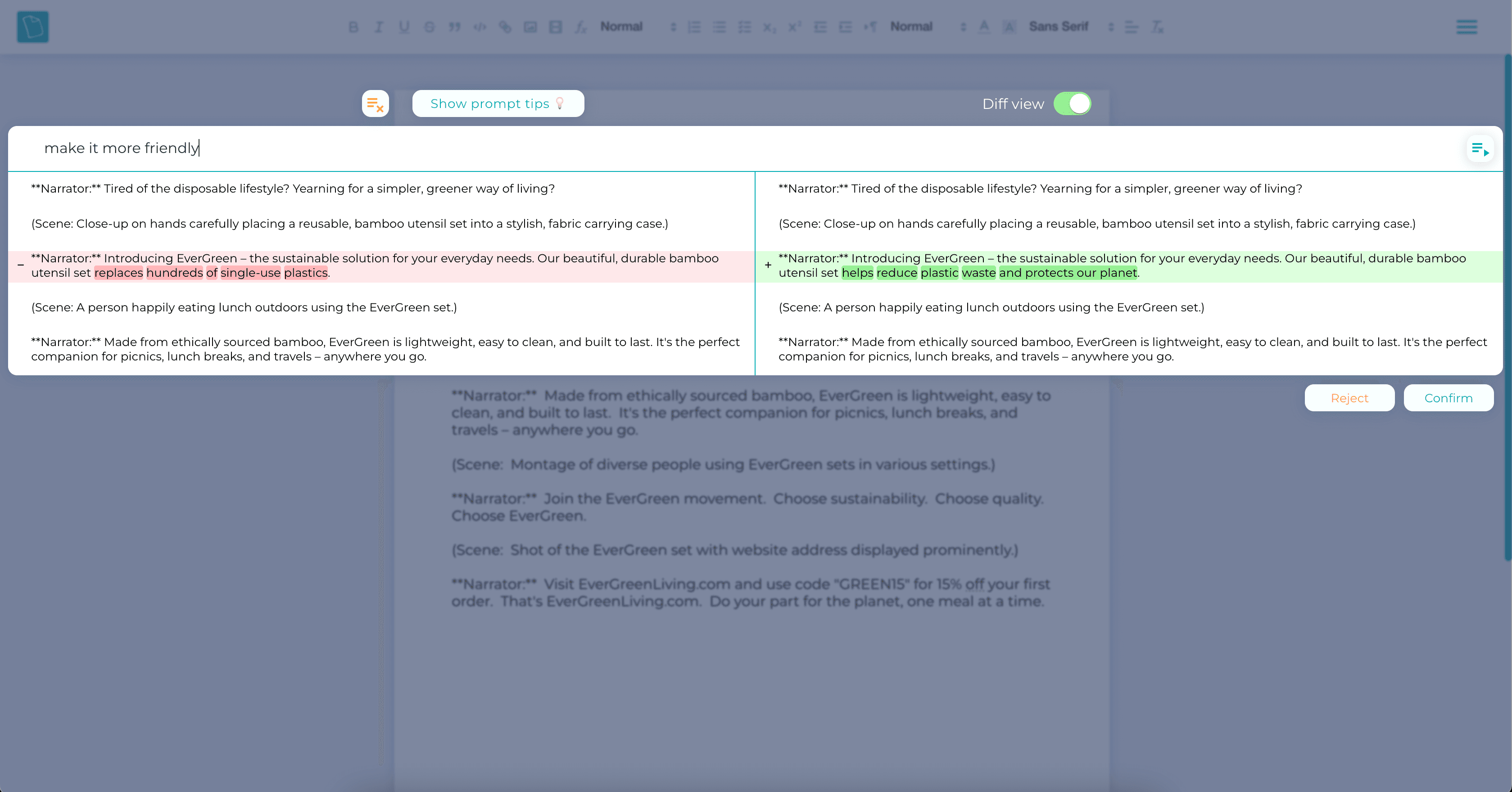This screenshot has height=792, width=1512.
Task: Apply checklist formatting from the toolbar
Action: (x=745, y=27)
